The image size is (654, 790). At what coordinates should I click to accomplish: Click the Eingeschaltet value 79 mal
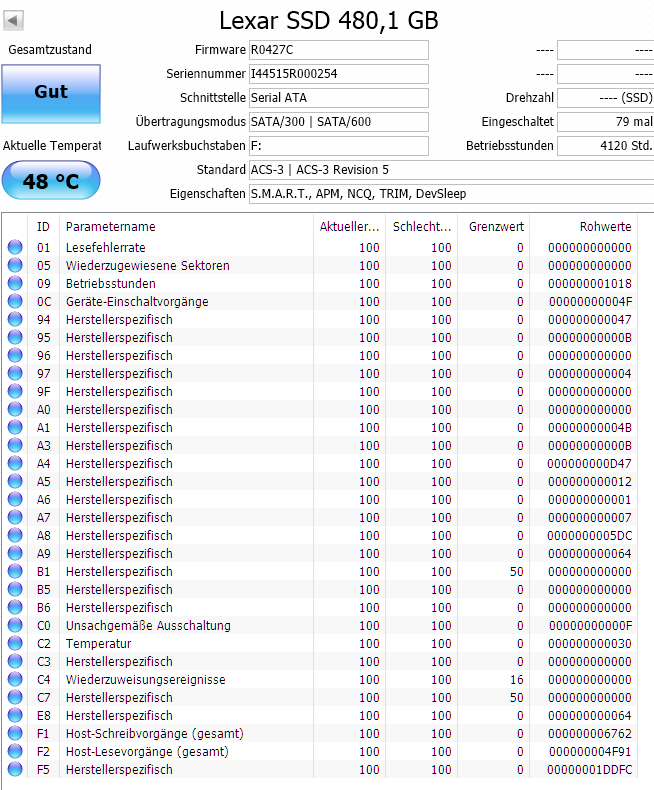tap(606, 122)
